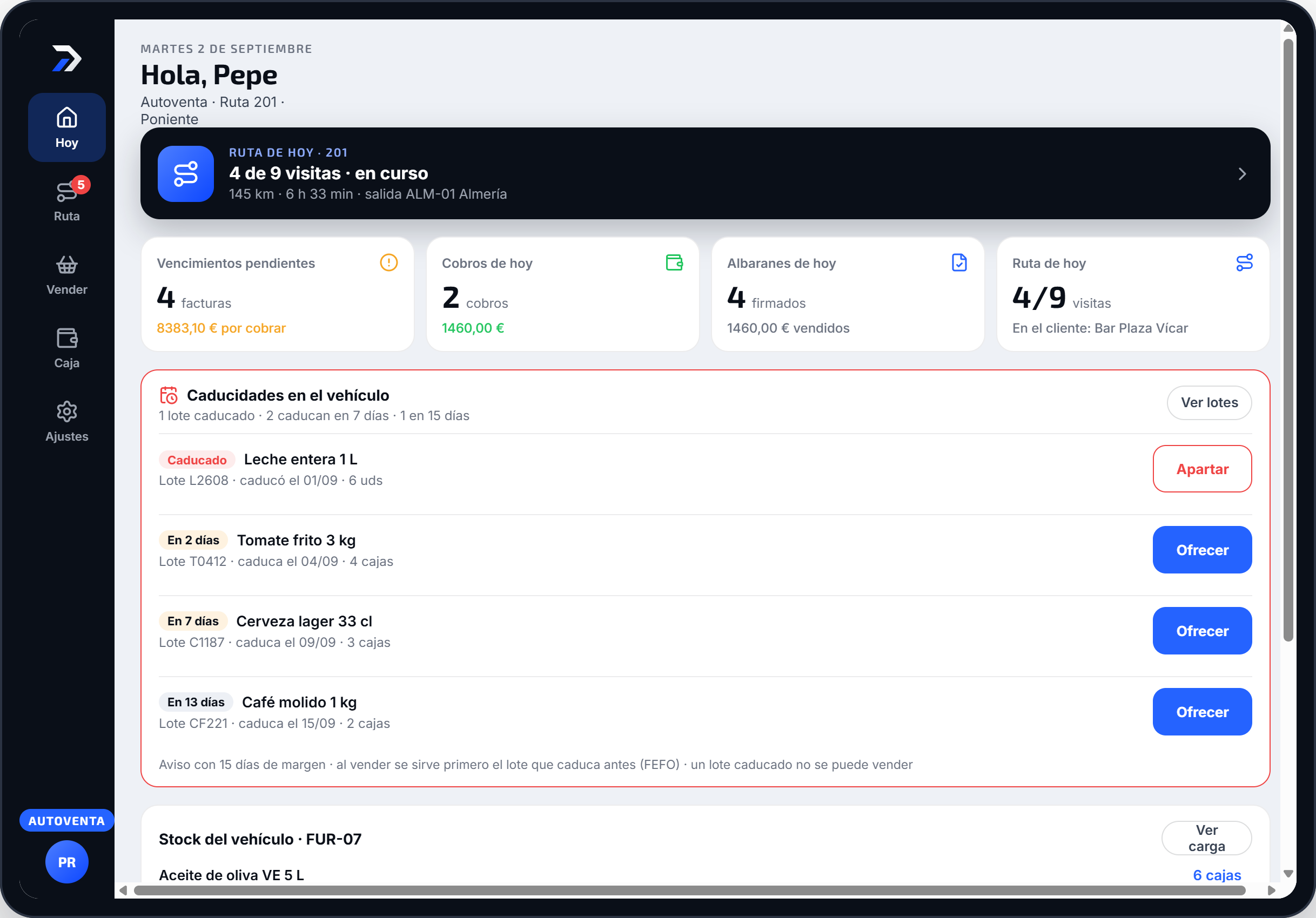Click the calendar clock icon beside Caducidades
The height and width of the screenshot is (918, 1316).
(x=169, y=395)
